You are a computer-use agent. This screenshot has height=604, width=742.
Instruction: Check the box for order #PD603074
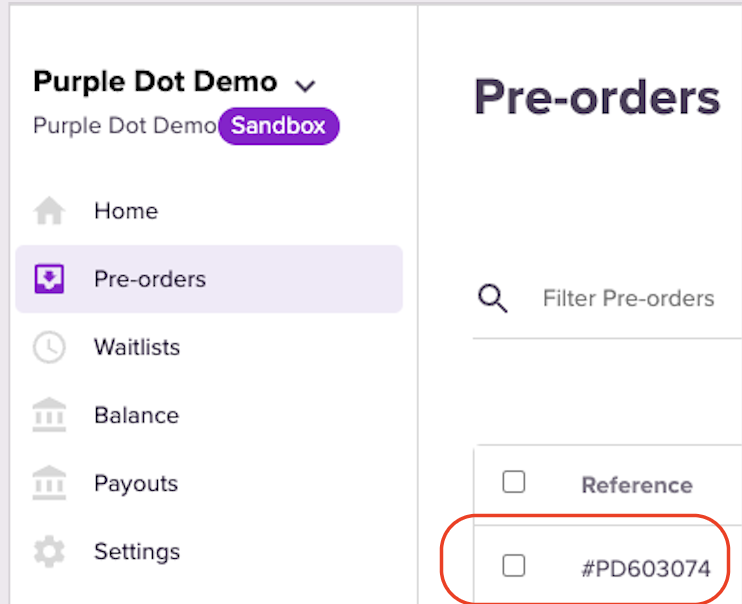pyautogui.click(x=514, y=567)
